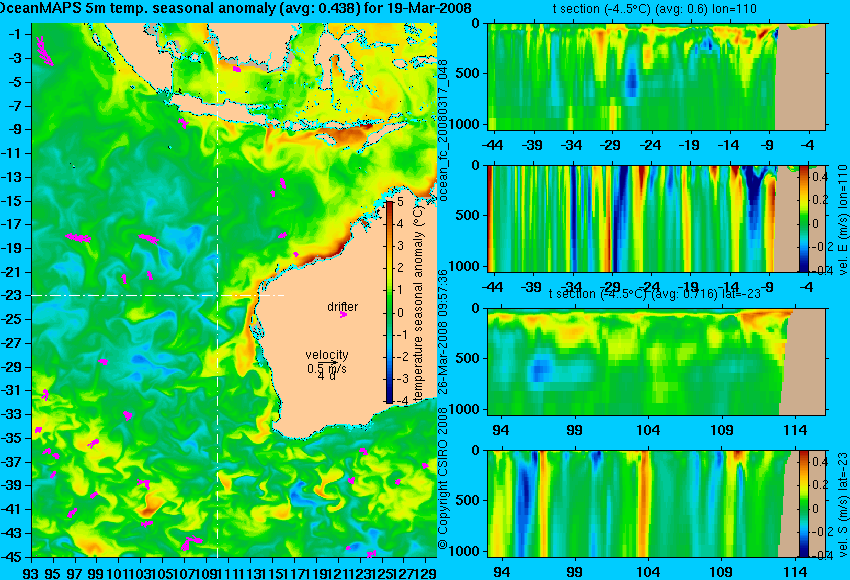Click '109' on the vel. S section longitude axis
This screenshot has width=850, height=580.
click(722, 572)
